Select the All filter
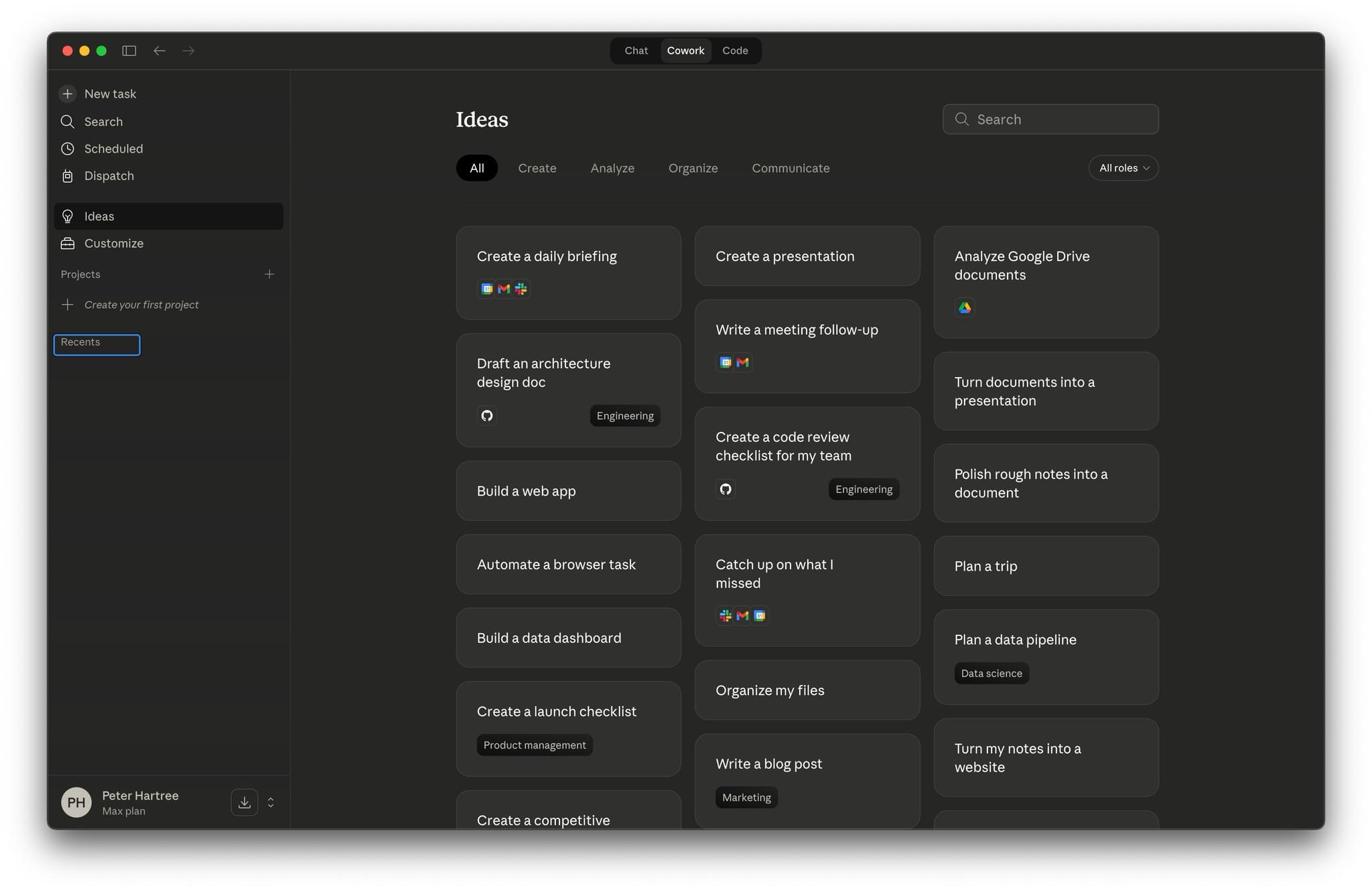Viewport: 1372px width, 892px height. tap(477, 168)
